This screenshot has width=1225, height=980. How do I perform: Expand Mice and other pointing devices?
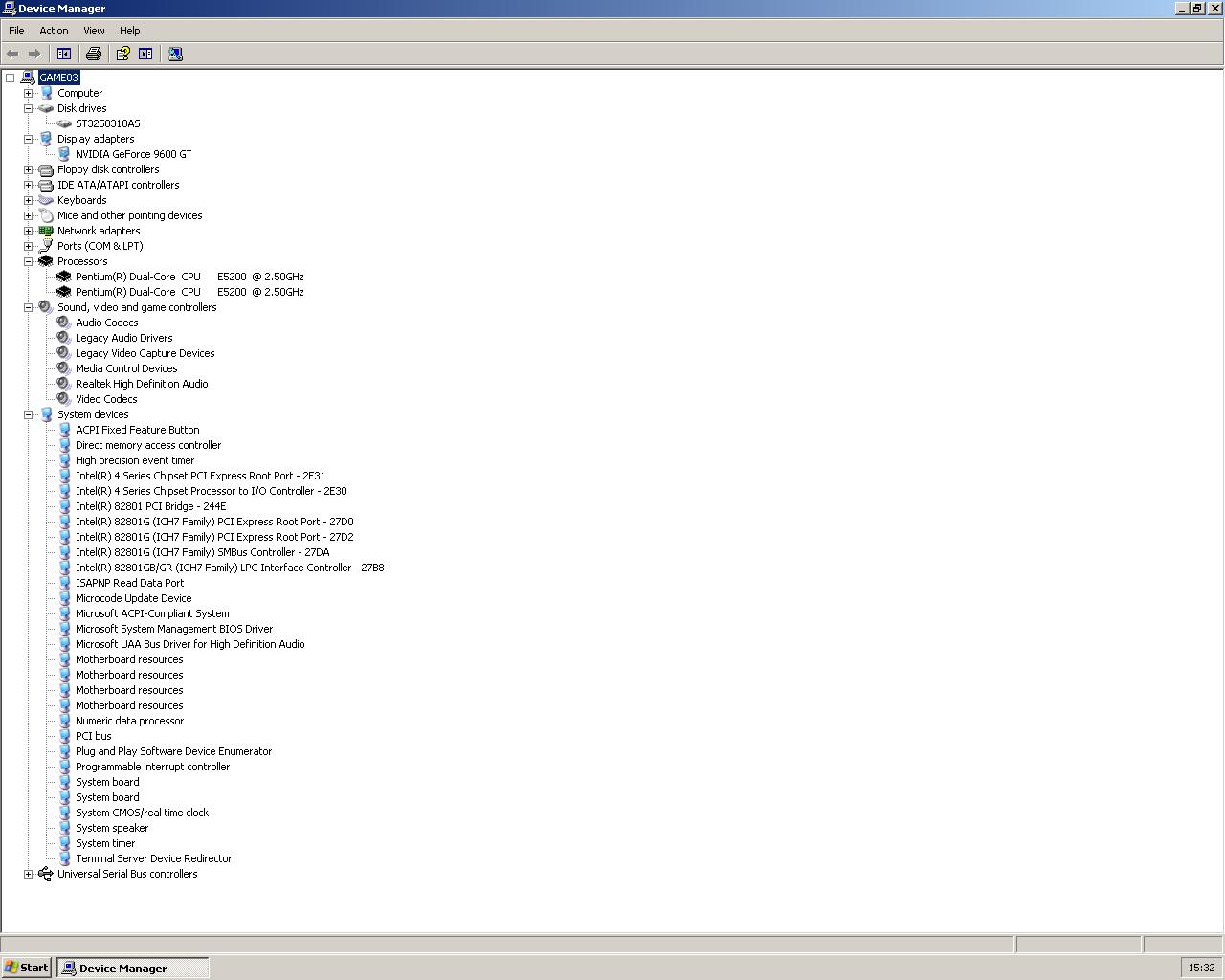29,215
